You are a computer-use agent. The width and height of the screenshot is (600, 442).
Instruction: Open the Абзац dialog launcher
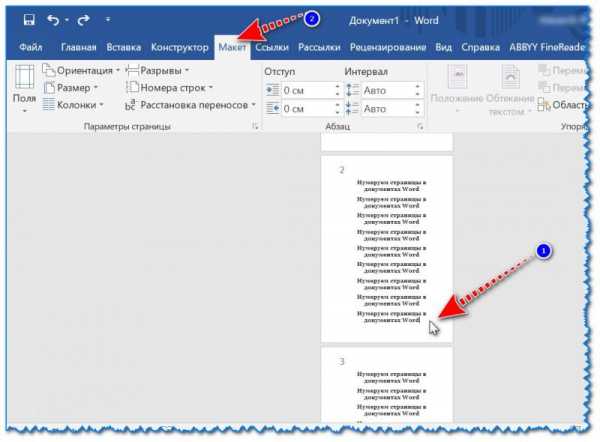tap(420, 127)
